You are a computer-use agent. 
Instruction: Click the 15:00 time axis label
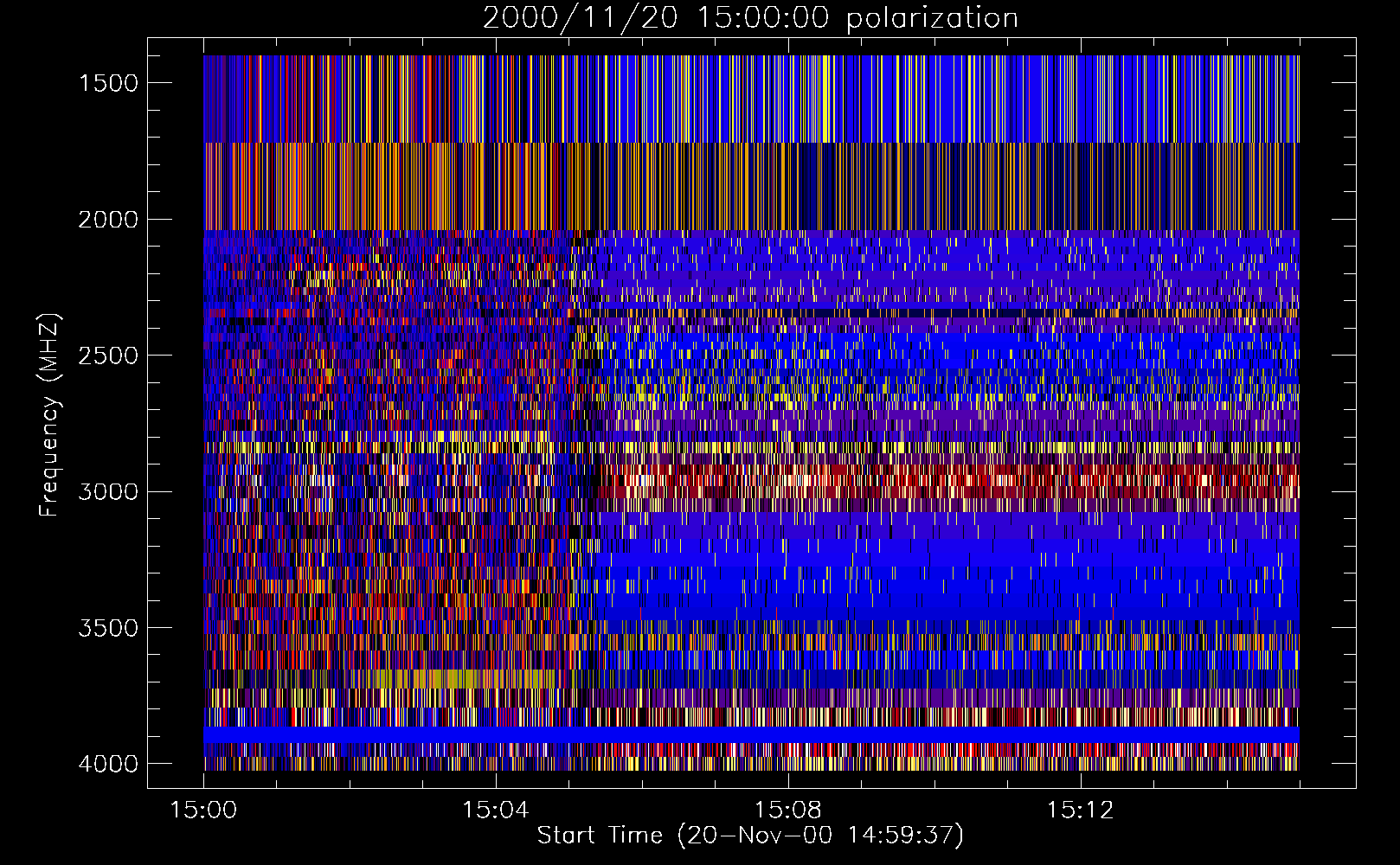point(203,811)
